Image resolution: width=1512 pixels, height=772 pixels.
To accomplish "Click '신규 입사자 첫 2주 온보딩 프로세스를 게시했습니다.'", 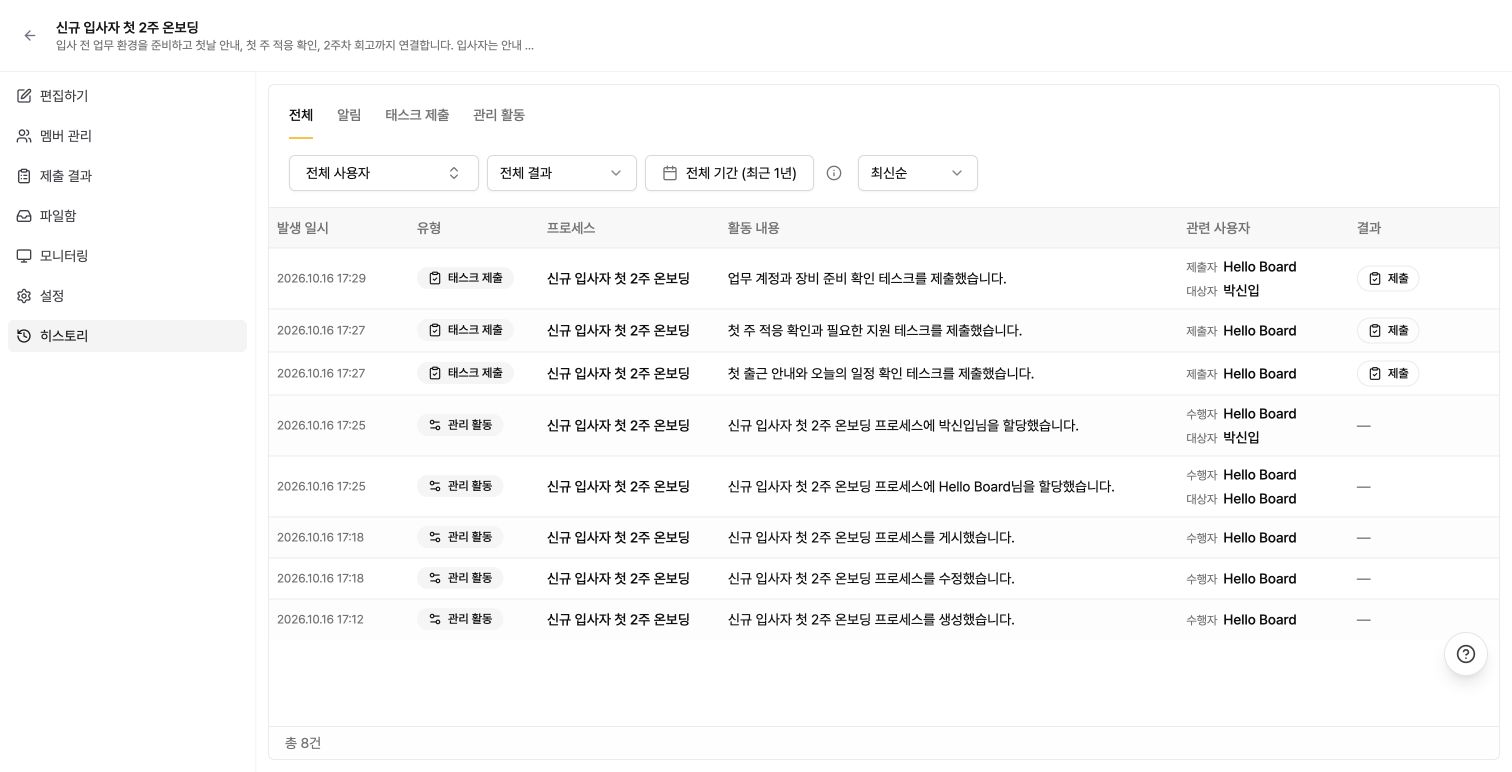I will tap(871, 538).
